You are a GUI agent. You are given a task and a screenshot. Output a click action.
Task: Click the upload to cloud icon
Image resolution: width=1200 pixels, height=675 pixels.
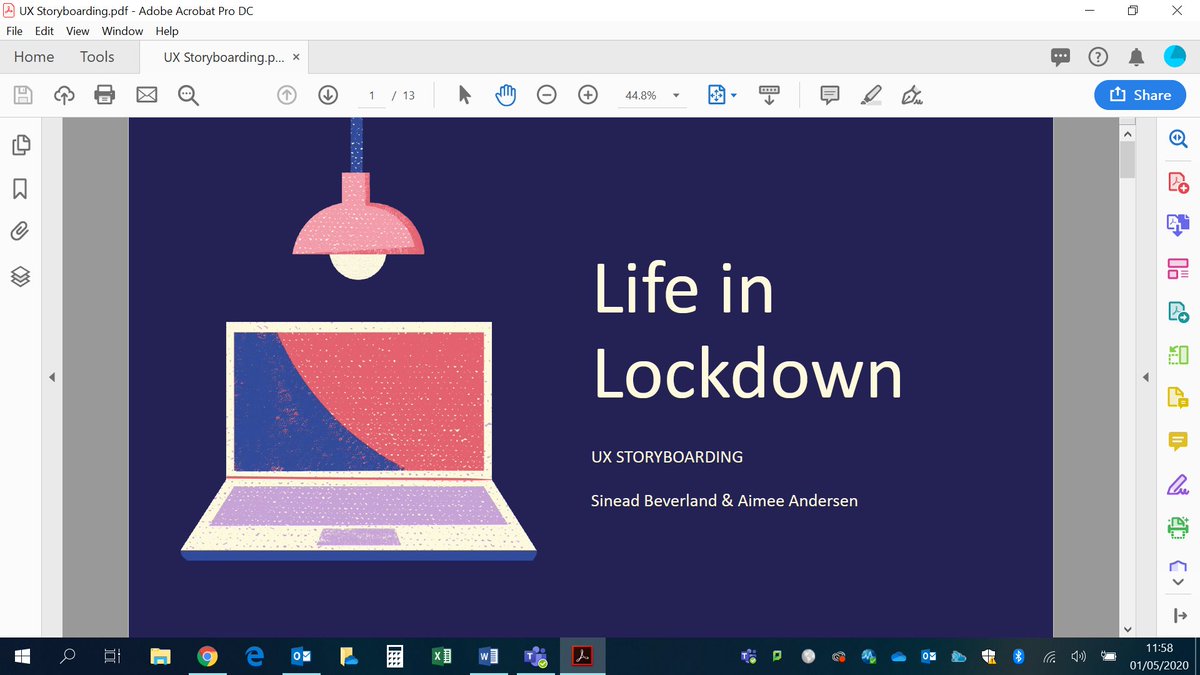[x=64, y=95]
